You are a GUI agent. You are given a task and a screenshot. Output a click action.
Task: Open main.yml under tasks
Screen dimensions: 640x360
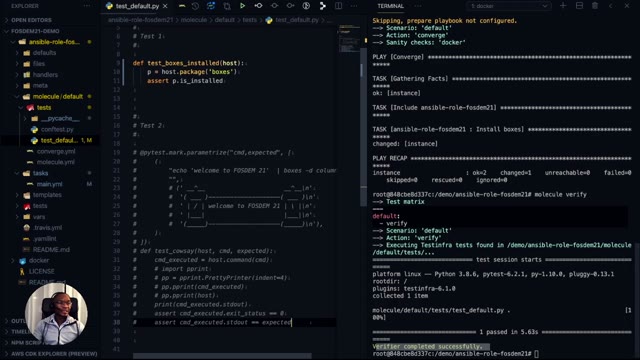49,184
